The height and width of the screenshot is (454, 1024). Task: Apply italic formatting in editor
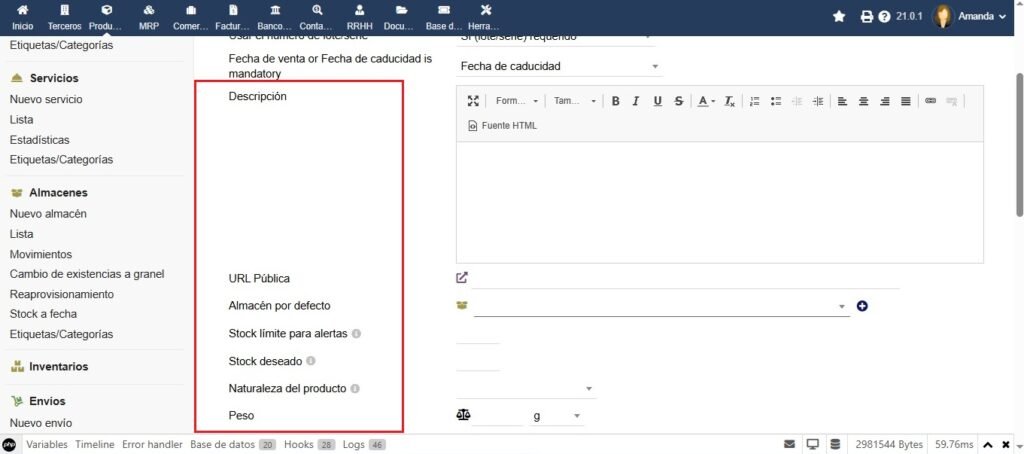click(x=636, y=101)
